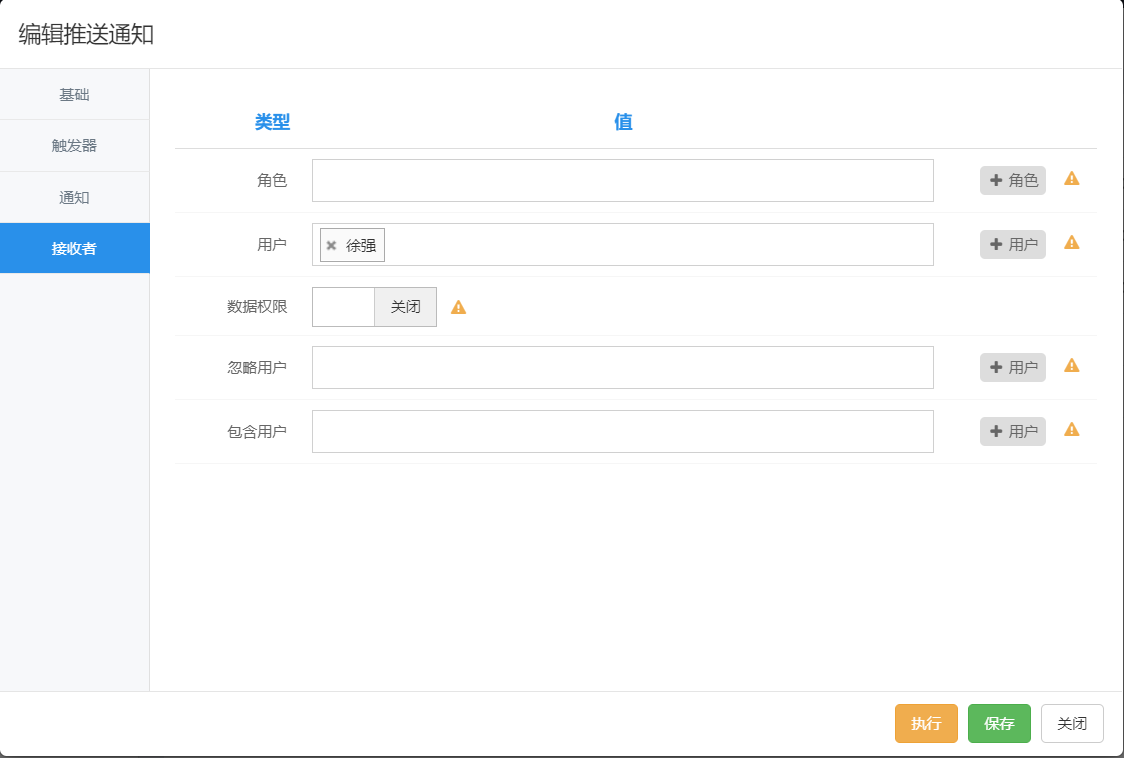Open the 触发器 tab
Screen dimensions: 1124x758
click(75, 146)
